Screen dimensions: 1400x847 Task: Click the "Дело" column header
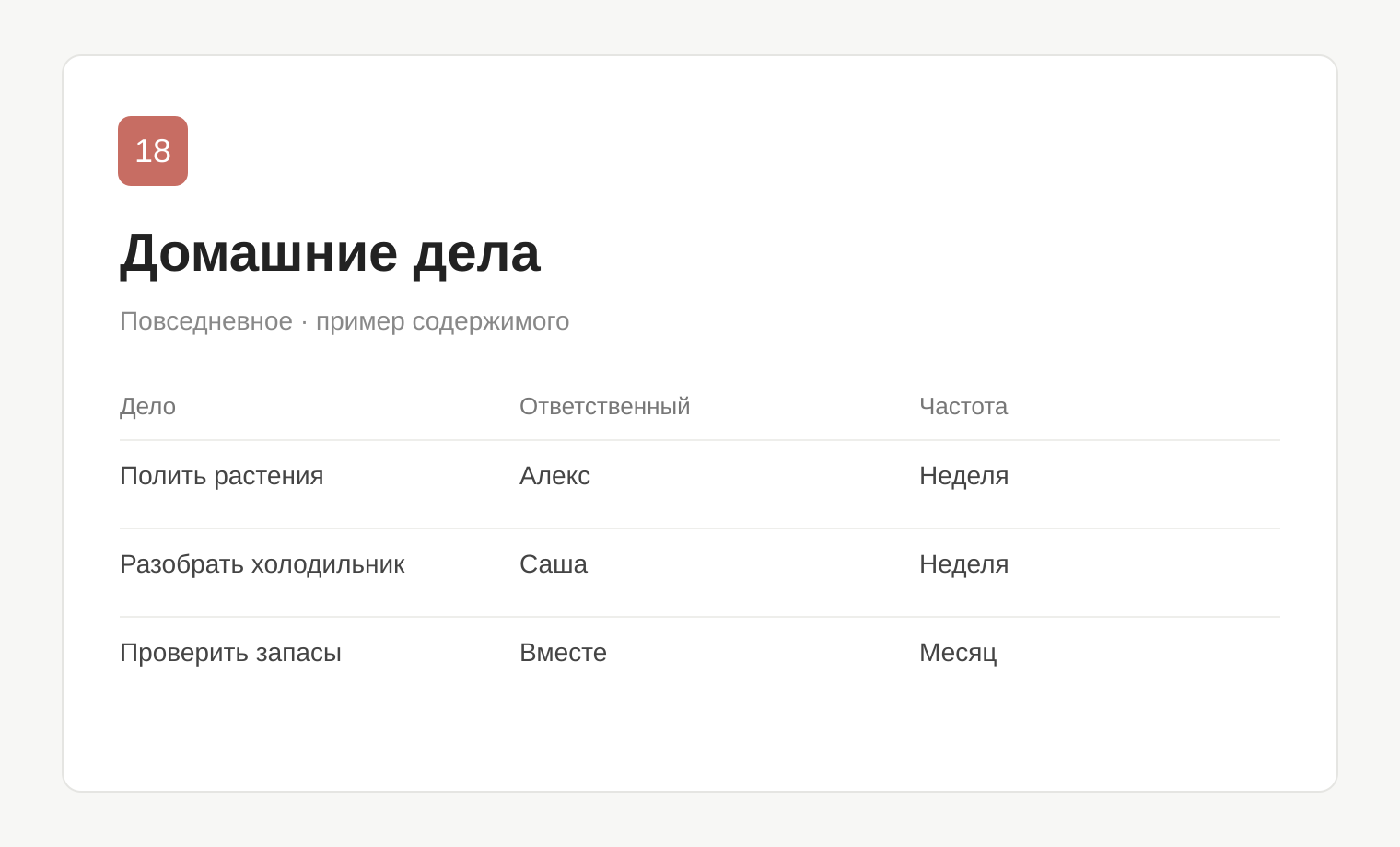pos(147,406)
